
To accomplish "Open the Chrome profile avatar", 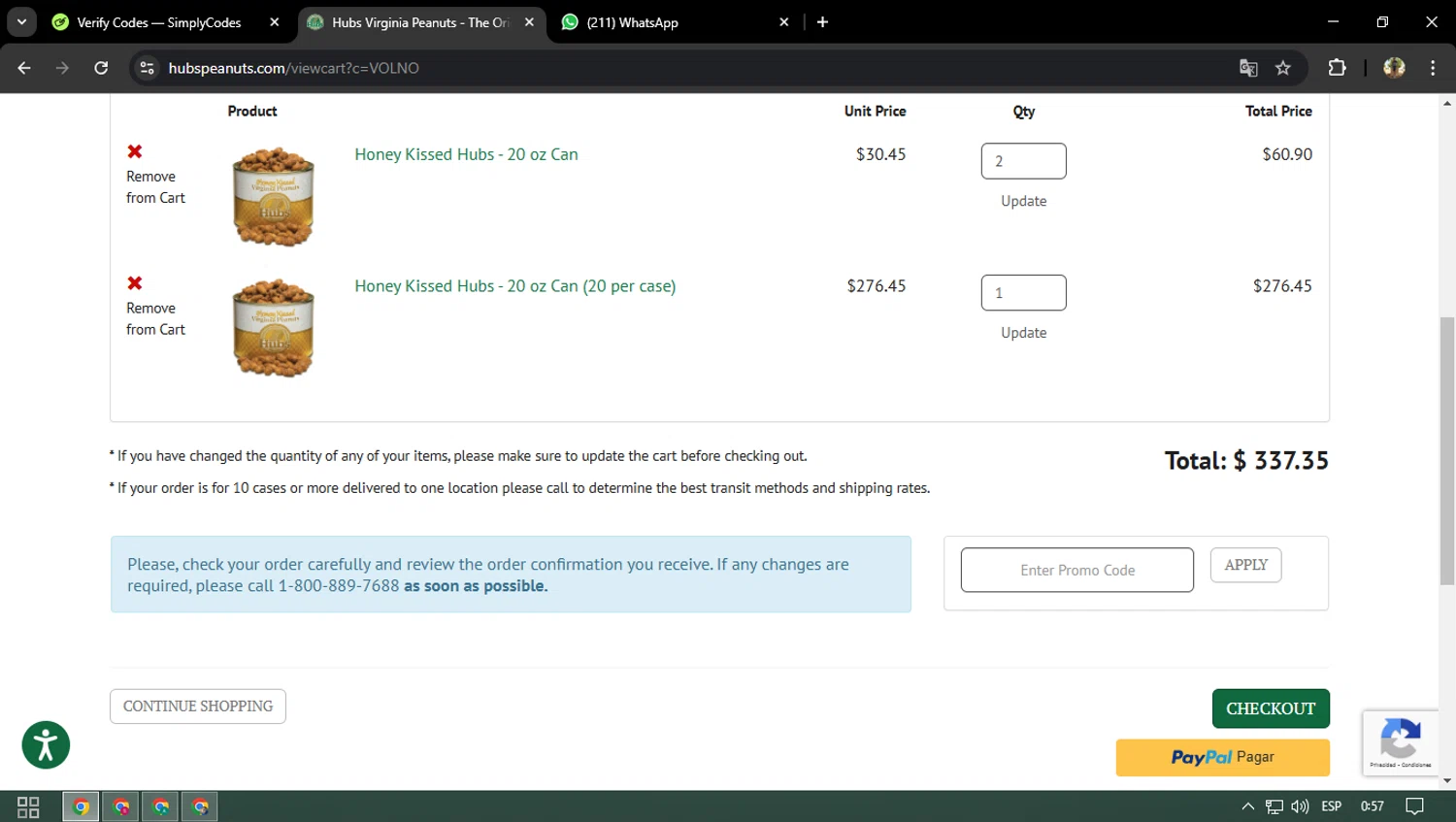I will click(x=1394, y=68).
